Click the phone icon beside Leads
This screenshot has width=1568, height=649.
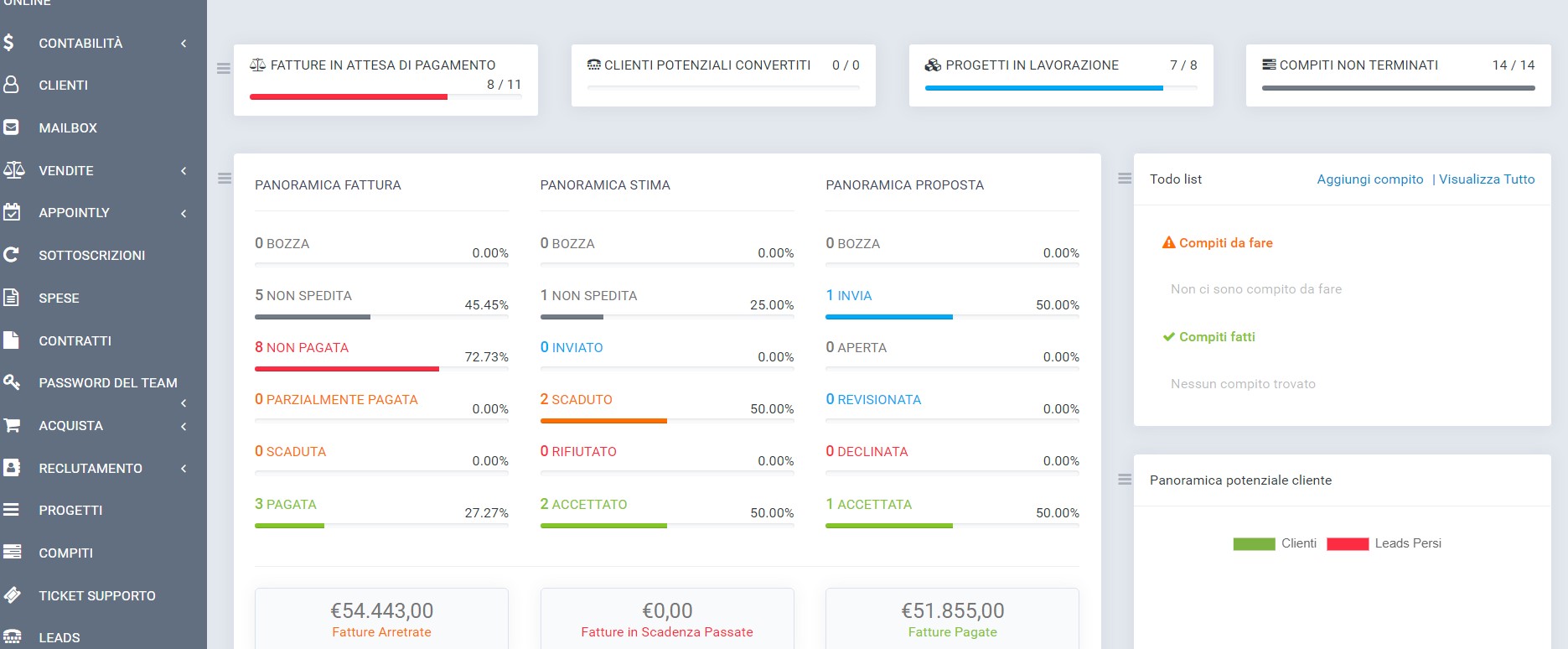12,637
